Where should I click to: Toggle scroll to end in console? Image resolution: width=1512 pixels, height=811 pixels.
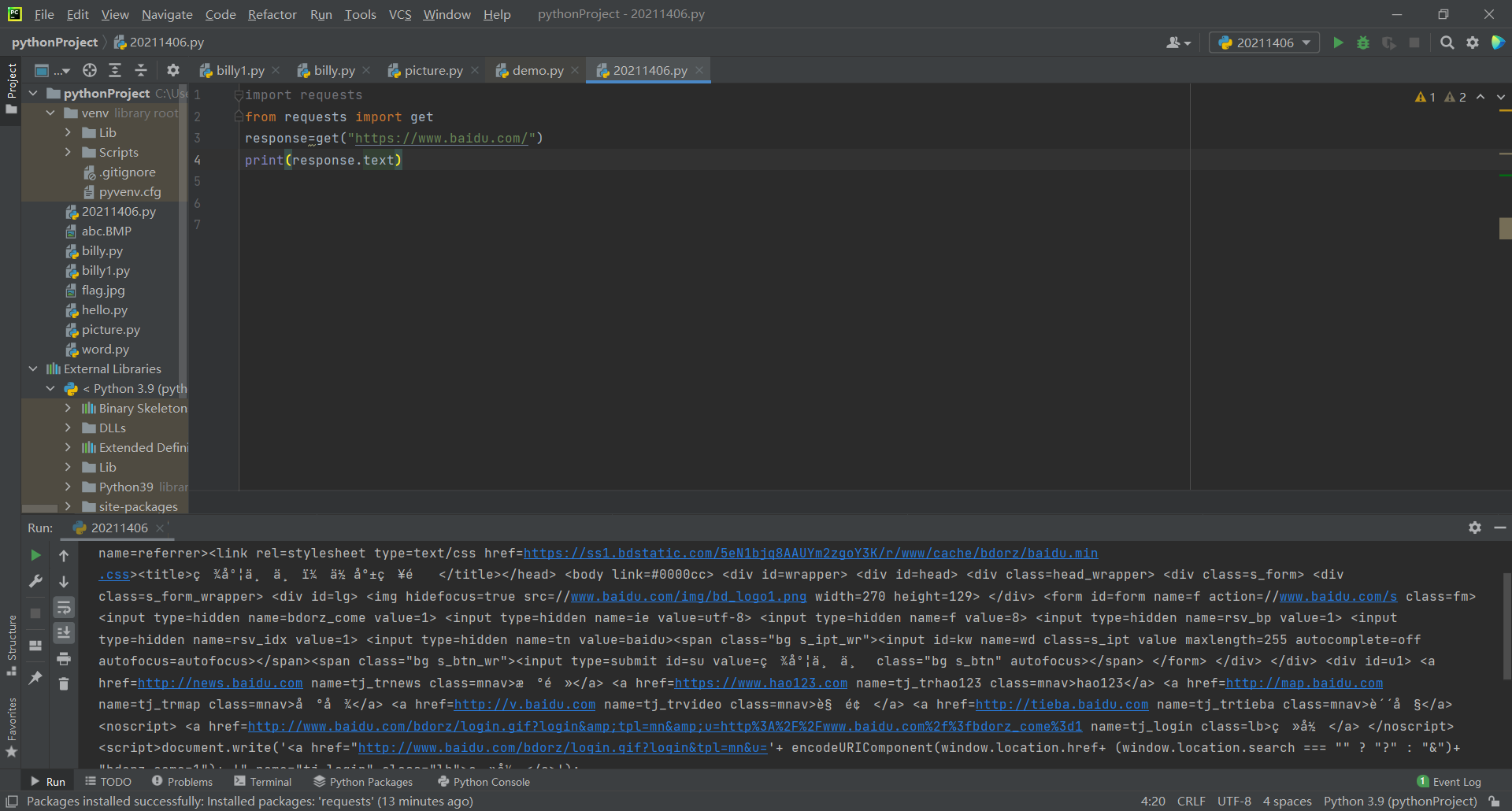[x=64, y=632]
